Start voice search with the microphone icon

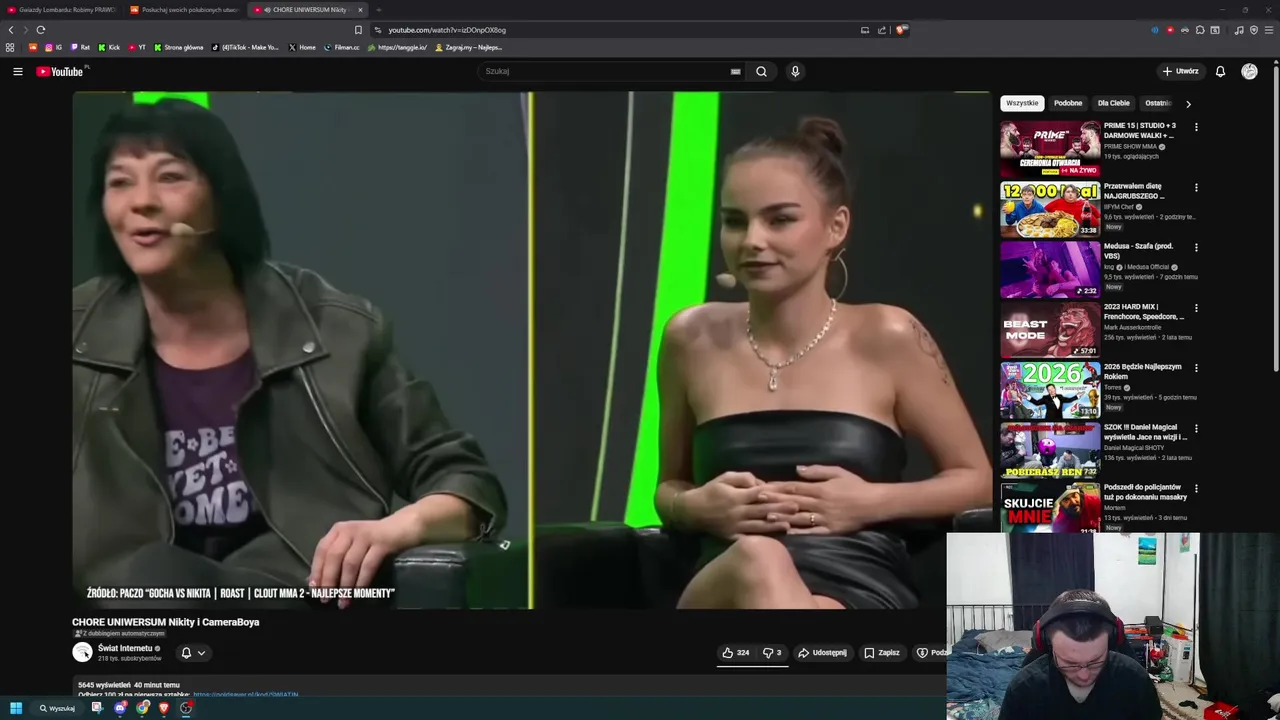click(795, 71)
